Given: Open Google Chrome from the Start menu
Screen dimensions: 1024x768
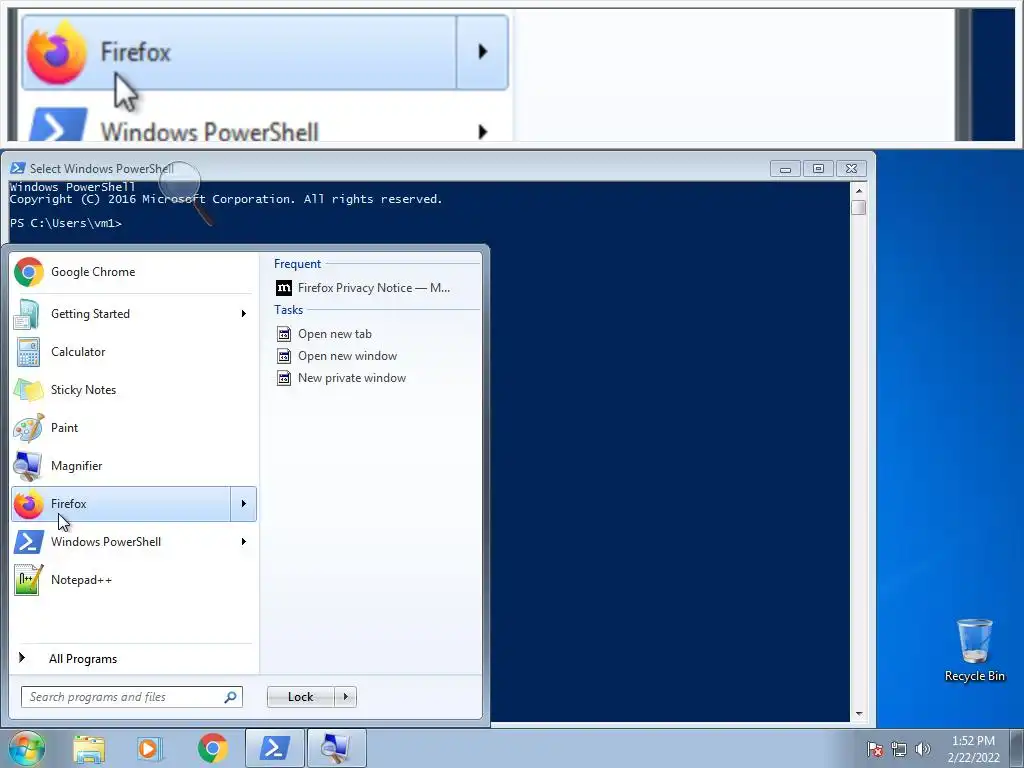Looking at the screenshot, I should click(133, 272).
